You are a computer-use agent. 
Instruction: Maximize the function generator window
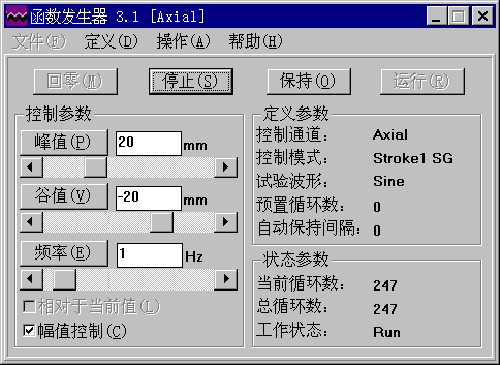coord(458,16)
